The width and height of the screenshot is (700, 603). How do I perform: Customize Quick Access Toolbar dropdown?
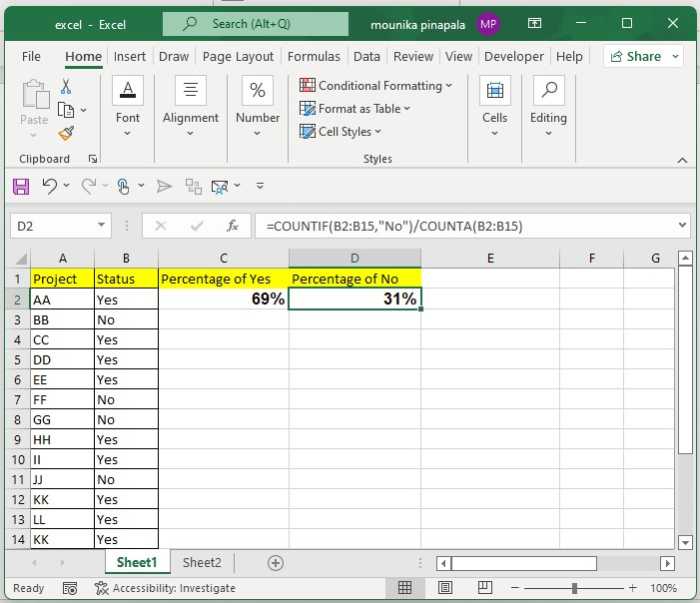pyautogui.click(x=260, y=186)
